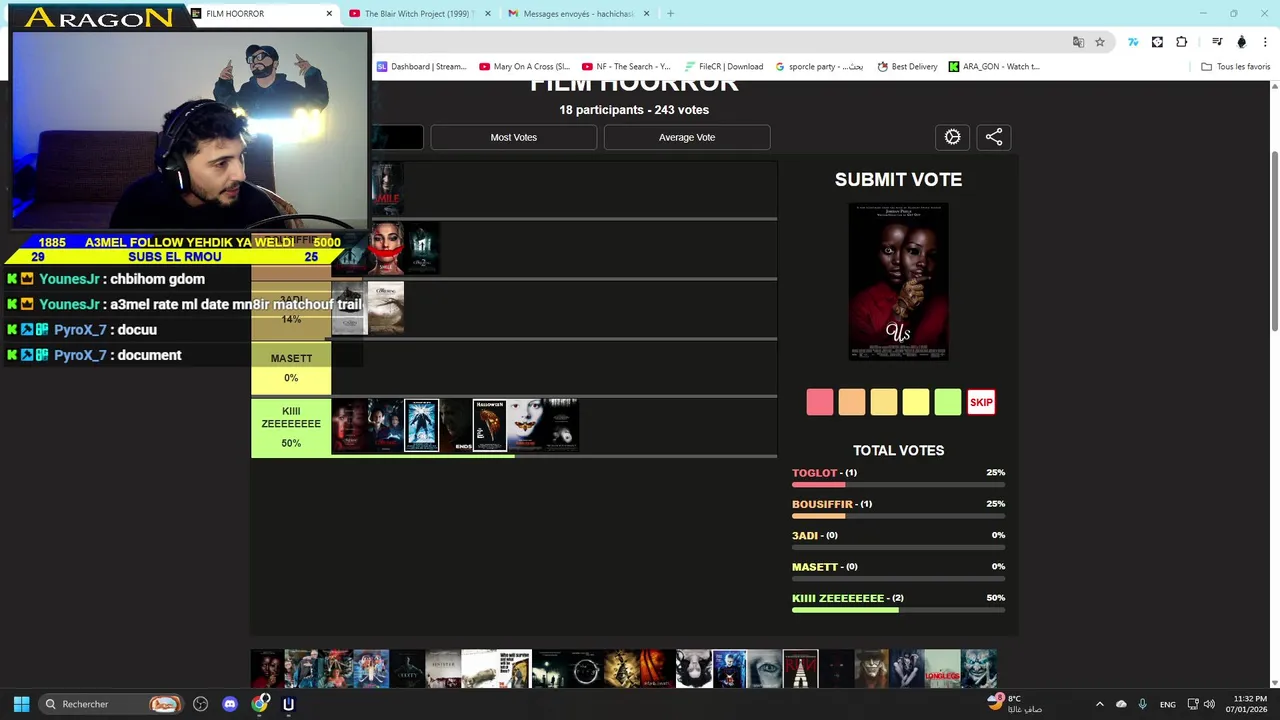Open the Windows Start menu

[x=21, y=704]
